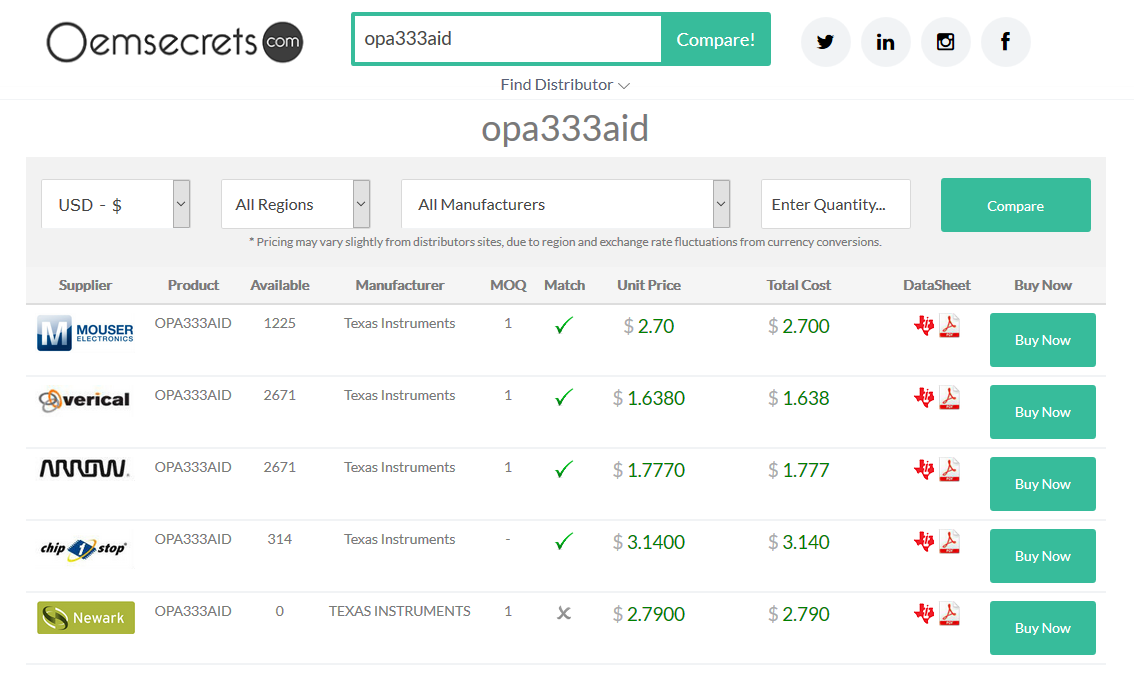Sort by Product column header
1134x677 pixels.
click(x=193, y=285)
